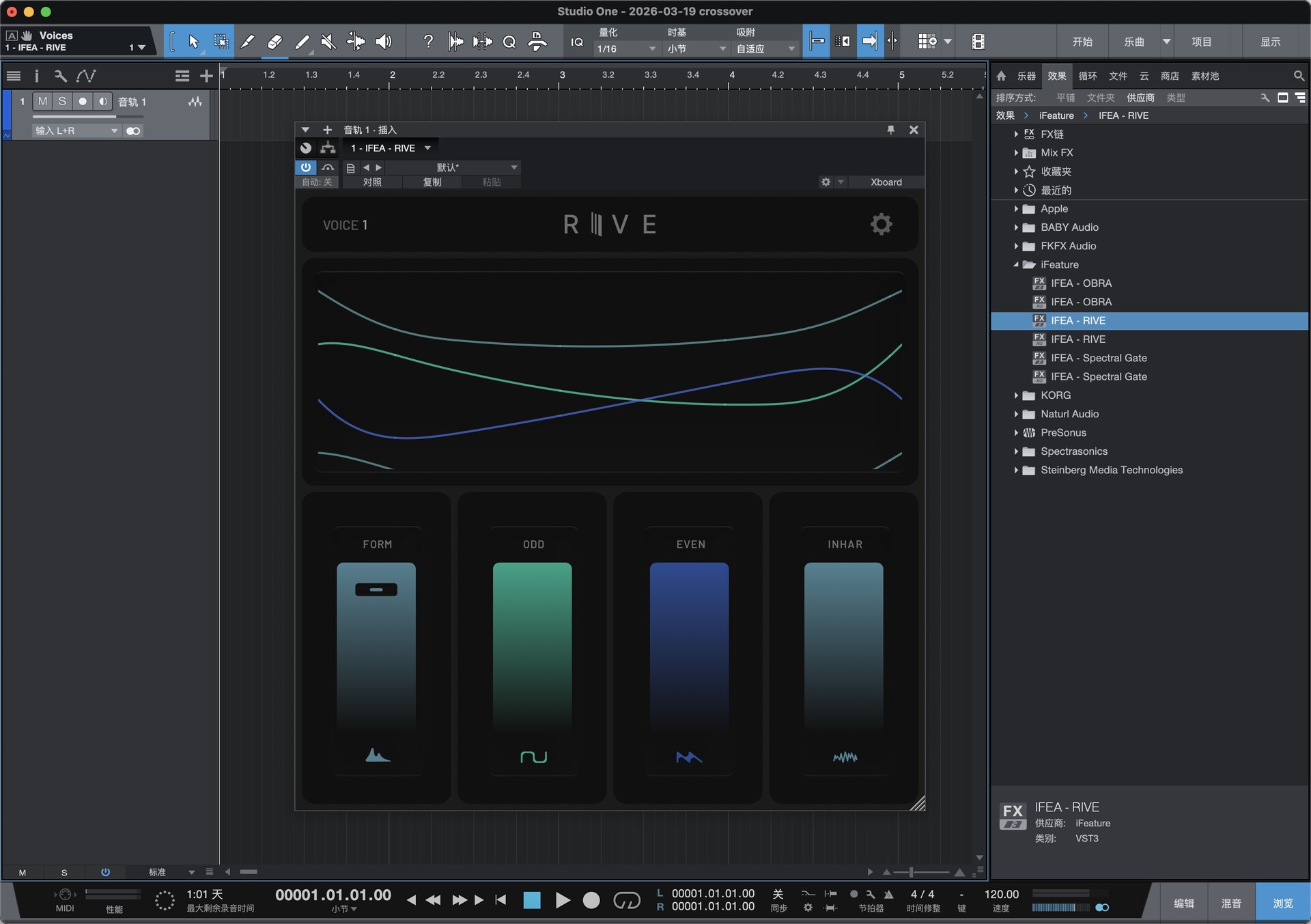The width and height of the screenshot is (1311, 924).
Task: Select the Mute tool icon
Action: pyautogui.click(x=328, y=42)
